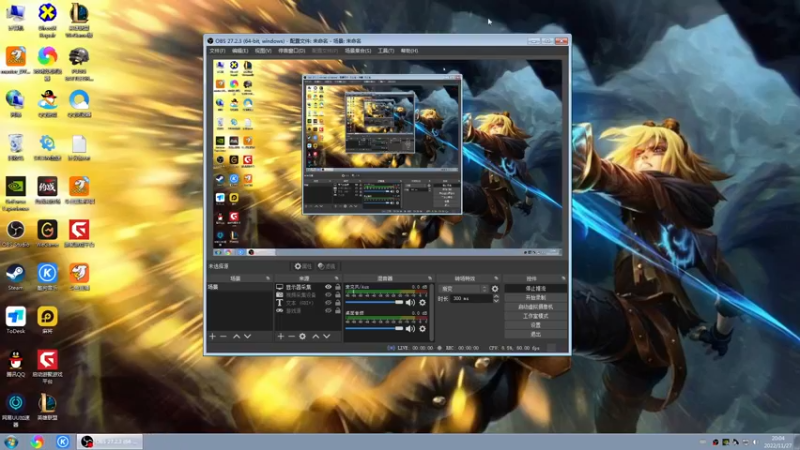The image size is (800, 450).
Task: Open the 场景集合(S) menu
Action: (358, 51)
